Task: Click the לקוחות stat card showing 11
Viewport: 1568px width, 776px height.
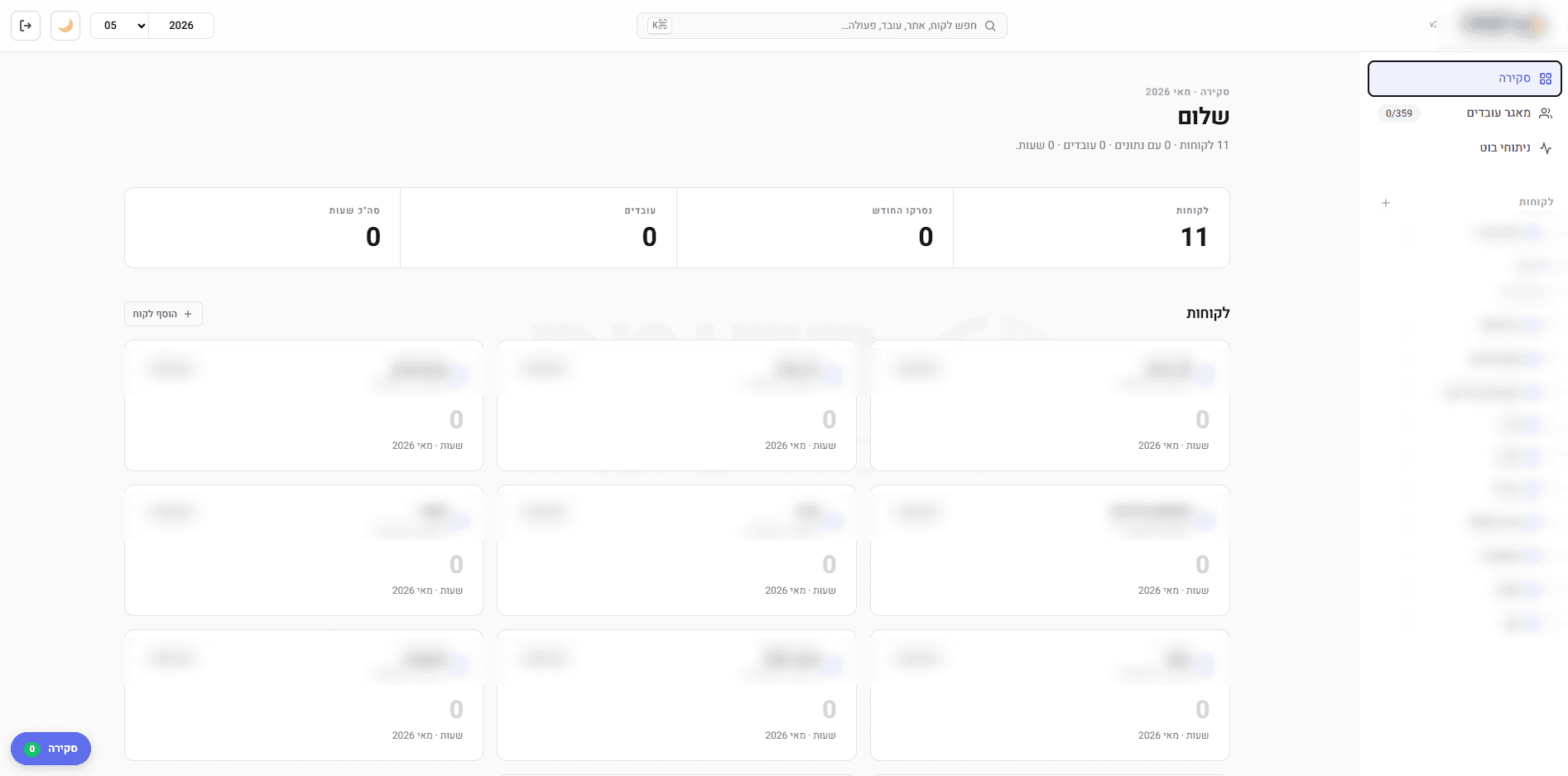Action: point(1091,228)
